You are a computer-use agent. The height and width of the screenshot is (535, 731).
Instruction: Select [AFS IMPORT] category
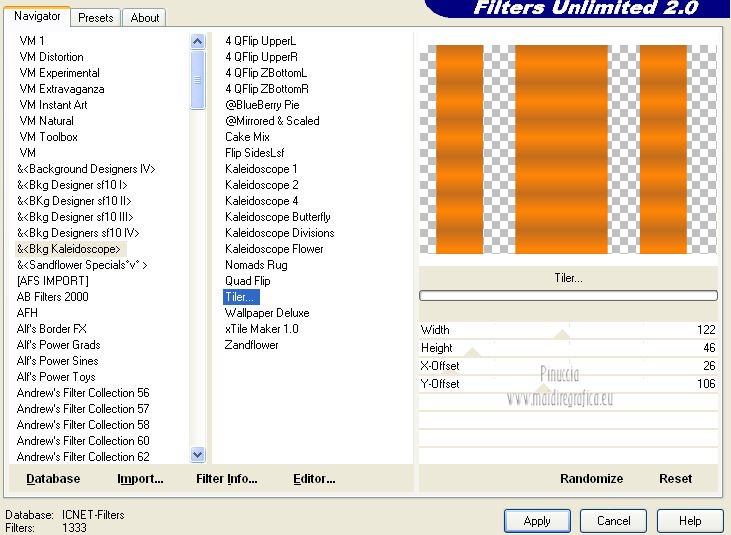(52, 281)
